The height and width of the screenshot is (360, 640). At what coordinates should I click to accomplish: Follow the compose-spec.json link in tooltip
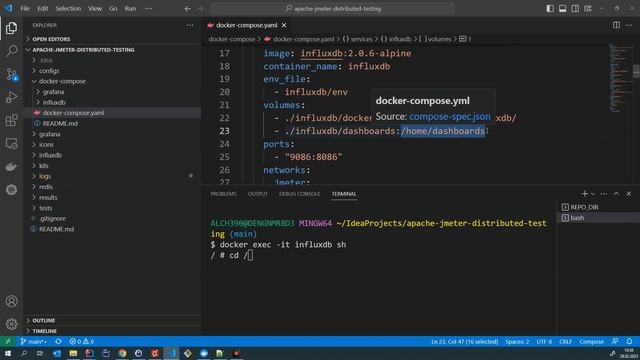pos(450,117)
